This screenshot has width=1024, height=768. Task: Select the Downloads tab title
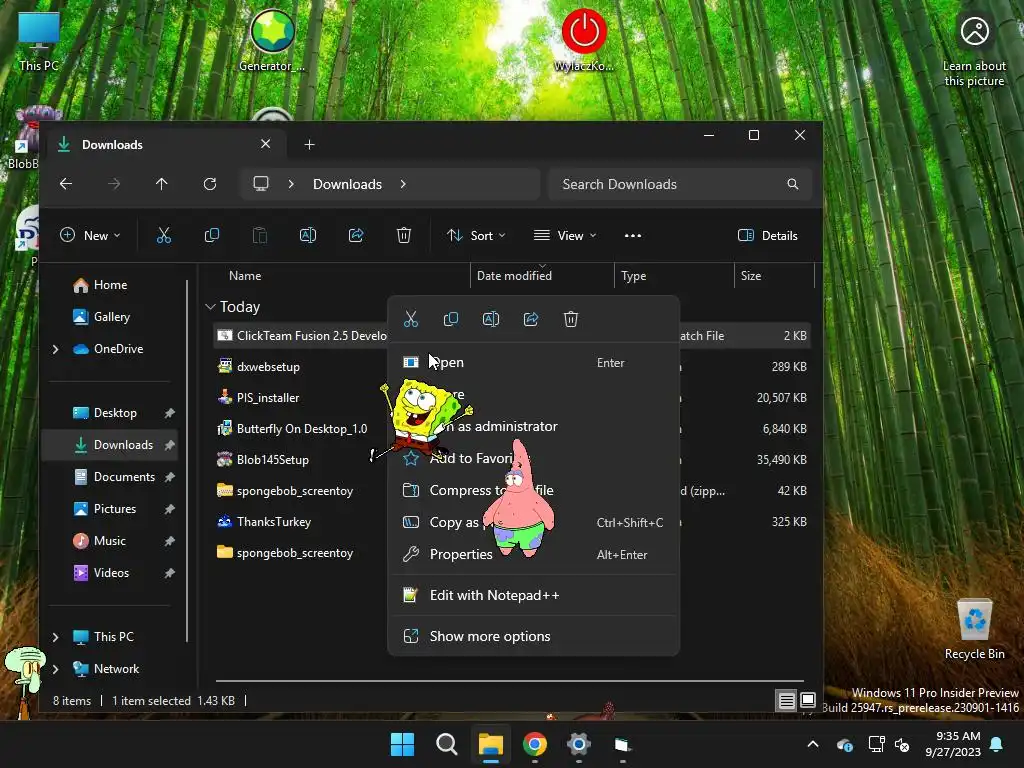point(112,145)
